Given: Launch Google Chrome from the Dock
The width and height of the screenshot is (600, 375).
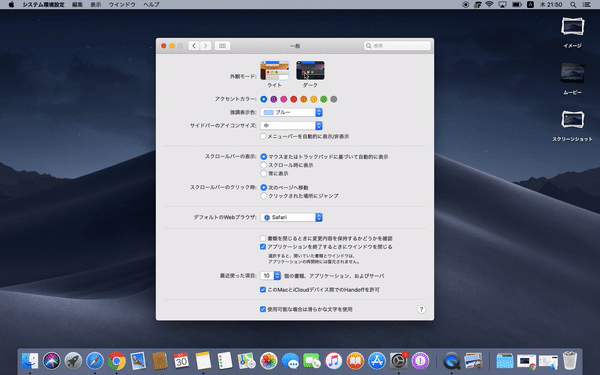Looking at the screenshot, I should click(x=117, y=361).
